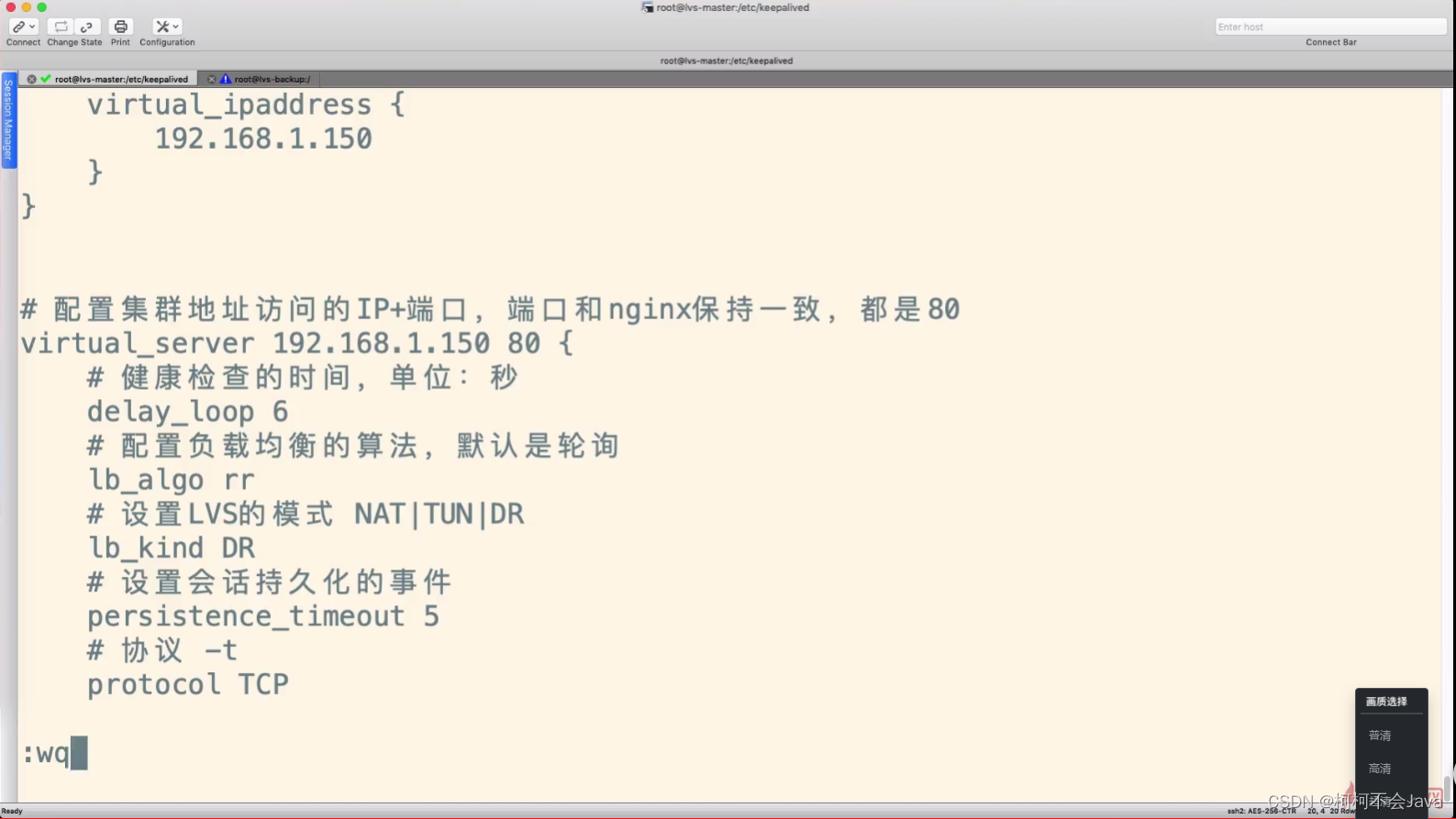Click the '# 协议 -t' comment line
This screenshot has width=1456, height=819.
click(162, 650)
